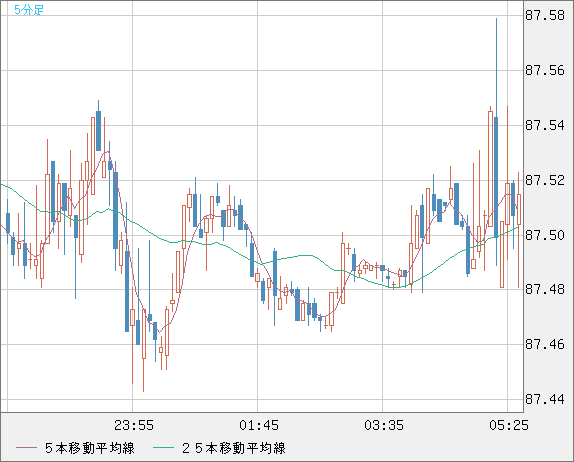Click the 87.44 price axis label

point(545,399)
